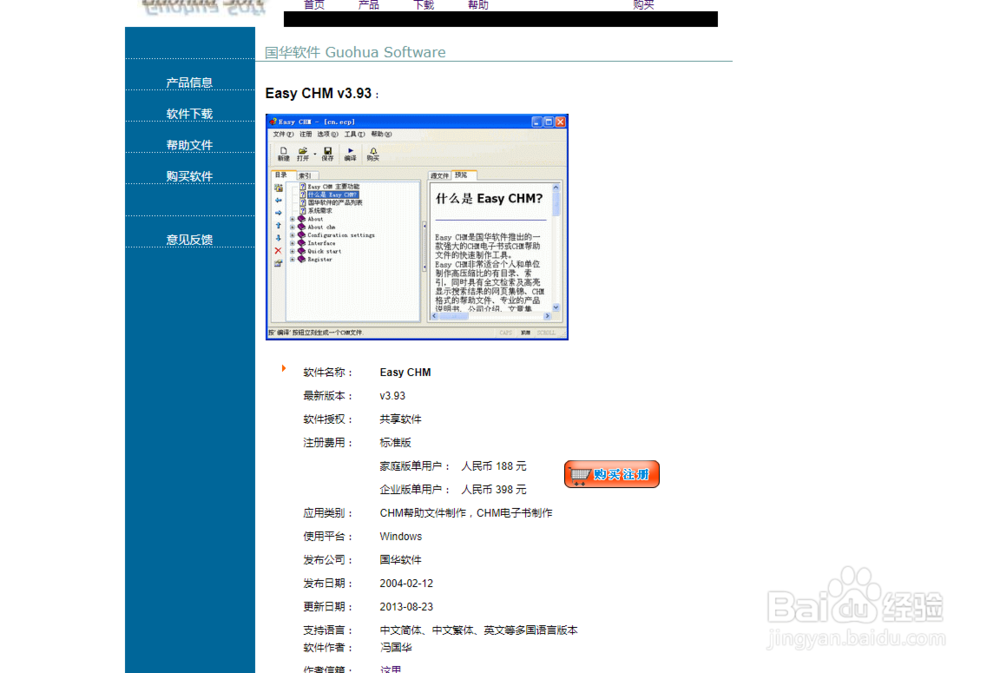Click the preview pane vertical scrollbar in the screenshot

coord(556,248)
